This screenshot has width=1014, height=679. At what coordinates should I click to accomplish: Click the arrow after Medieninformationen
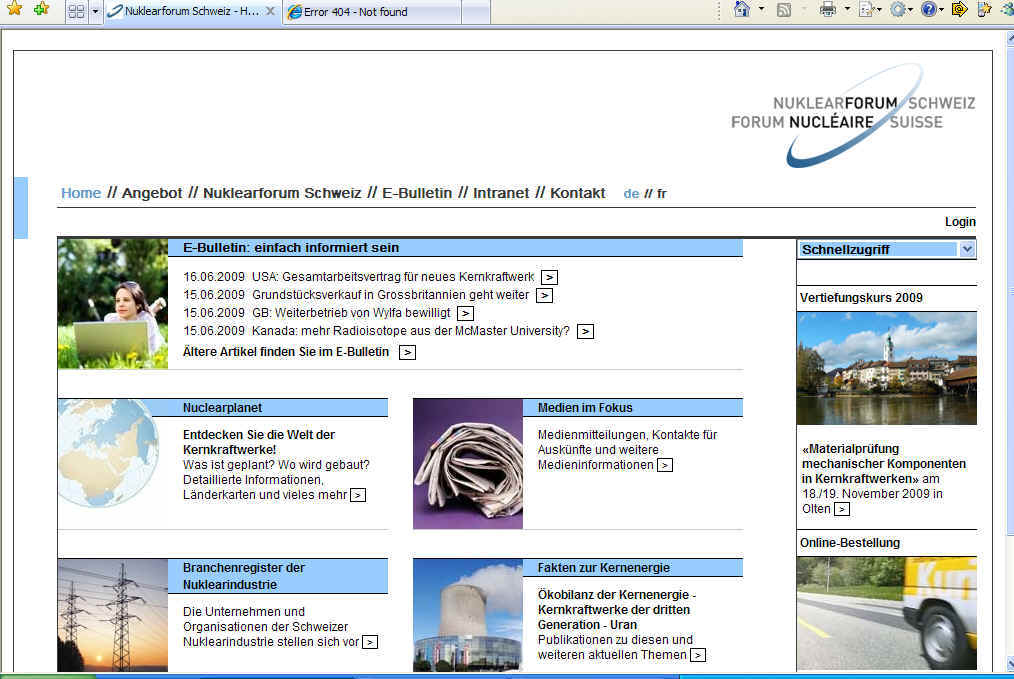point(665,466)
